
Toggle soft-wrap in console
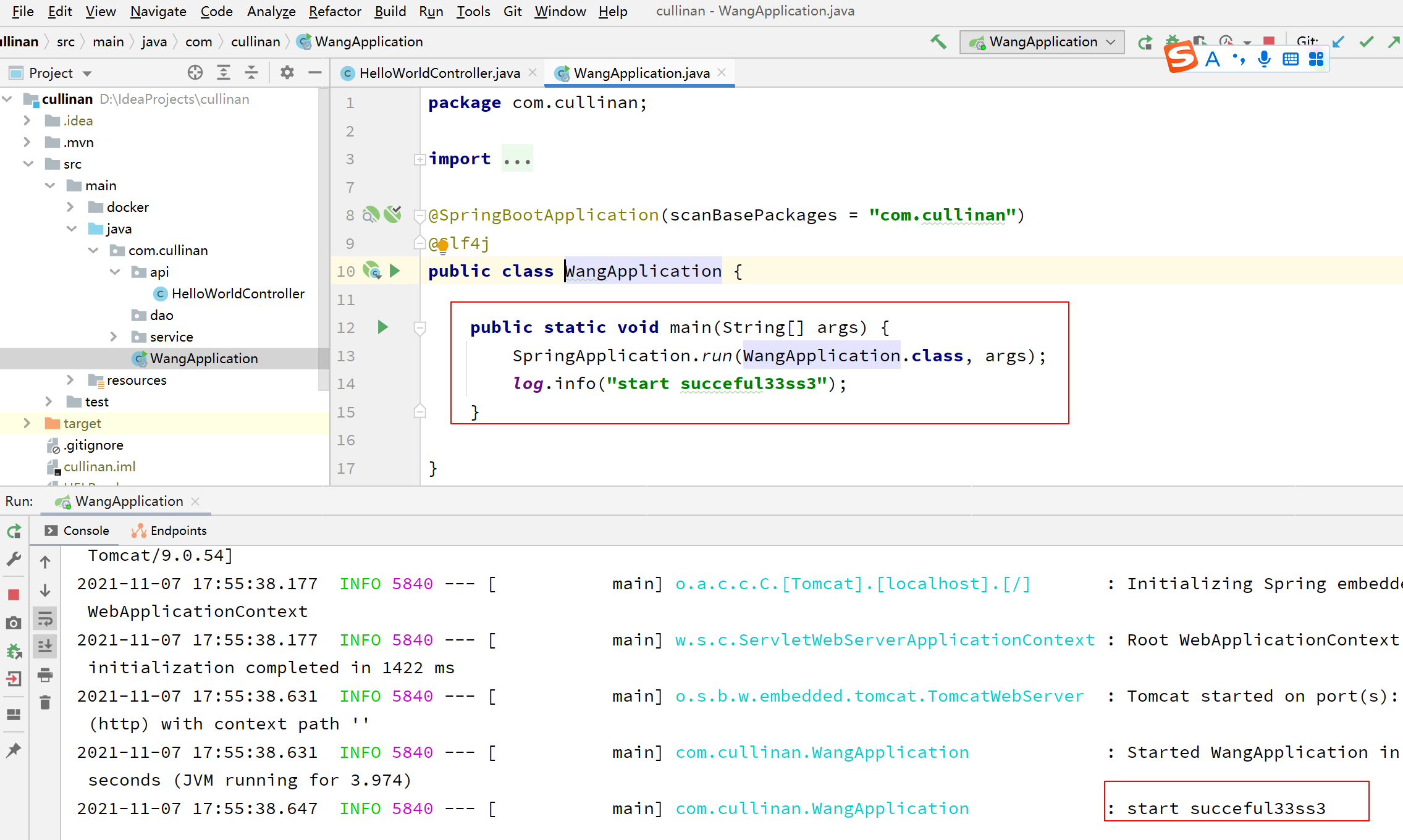point(45,618)
